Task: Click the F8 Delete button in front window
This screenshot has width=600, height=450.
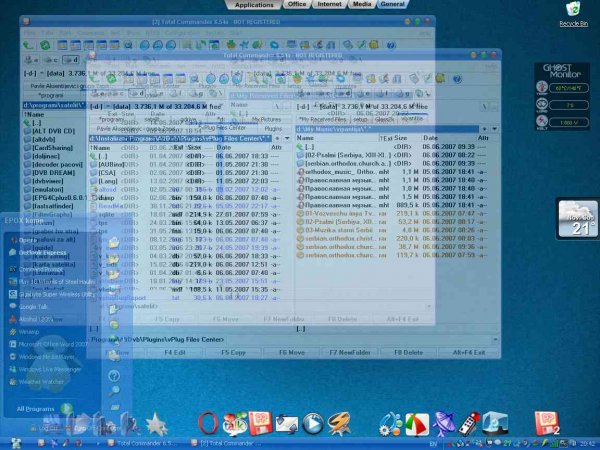Action: click(x=408, y=352)
